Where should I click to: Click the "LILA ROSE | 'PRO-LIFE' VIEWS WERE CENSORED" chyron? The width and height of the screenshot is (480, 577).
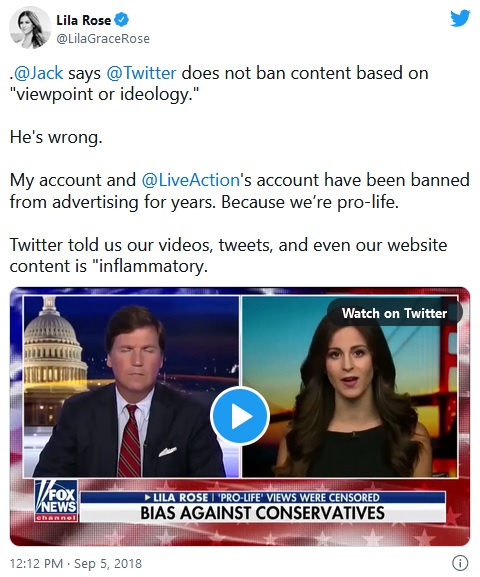point(262,498)
